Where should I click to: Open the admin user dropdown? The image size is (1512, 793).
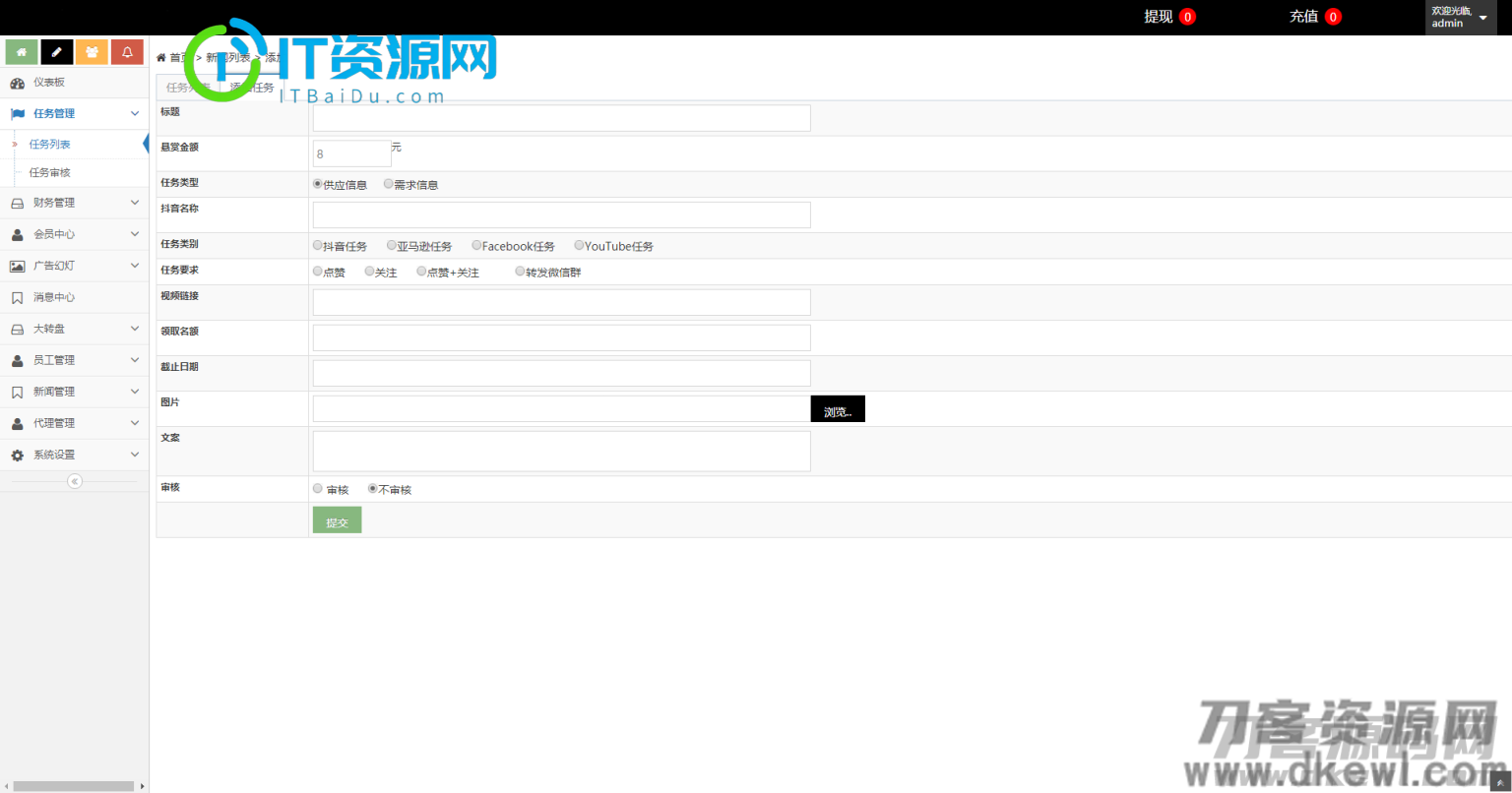(1461, 18)
